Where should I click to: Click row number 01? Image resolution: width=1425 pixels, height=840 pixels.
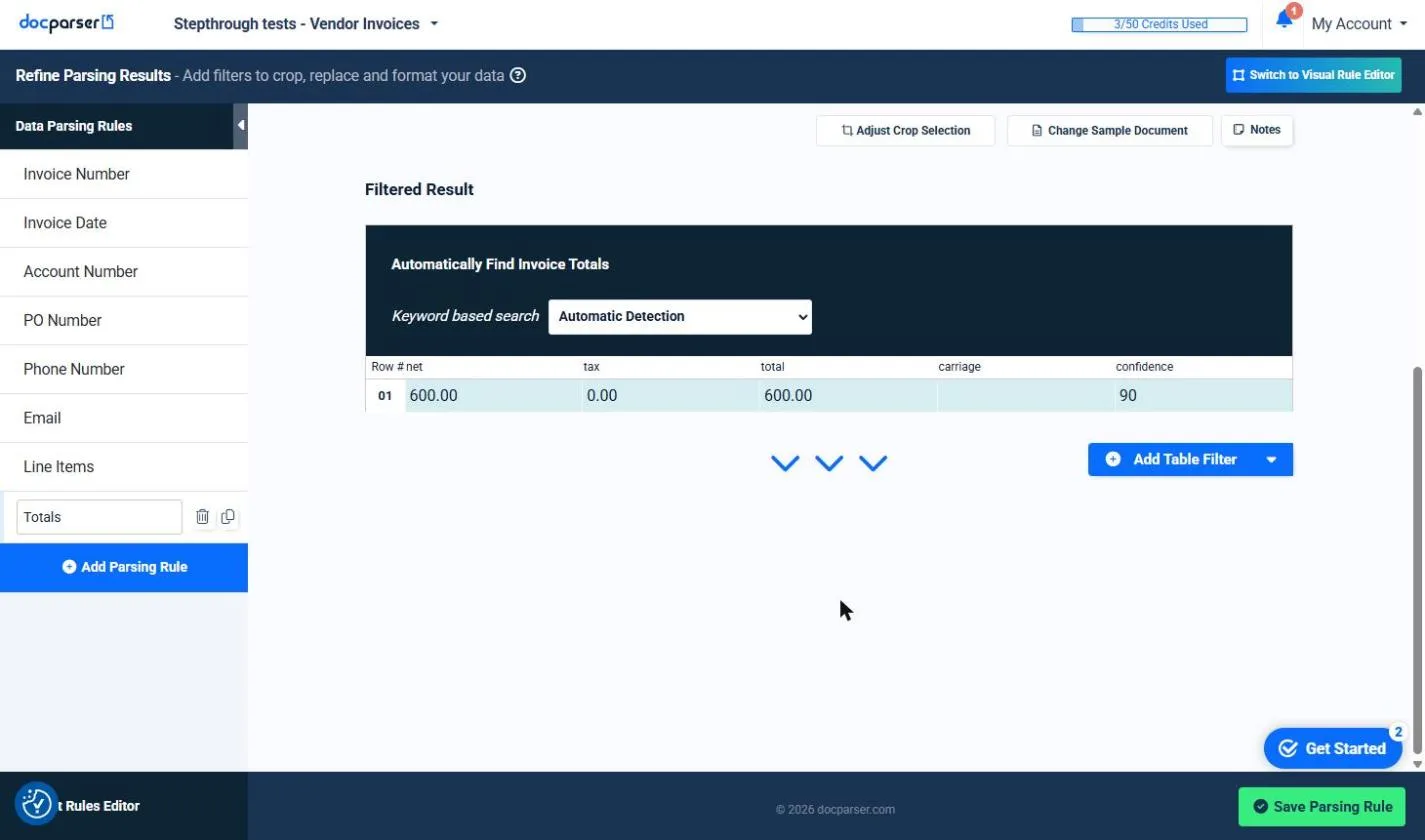tap(385, 396)
